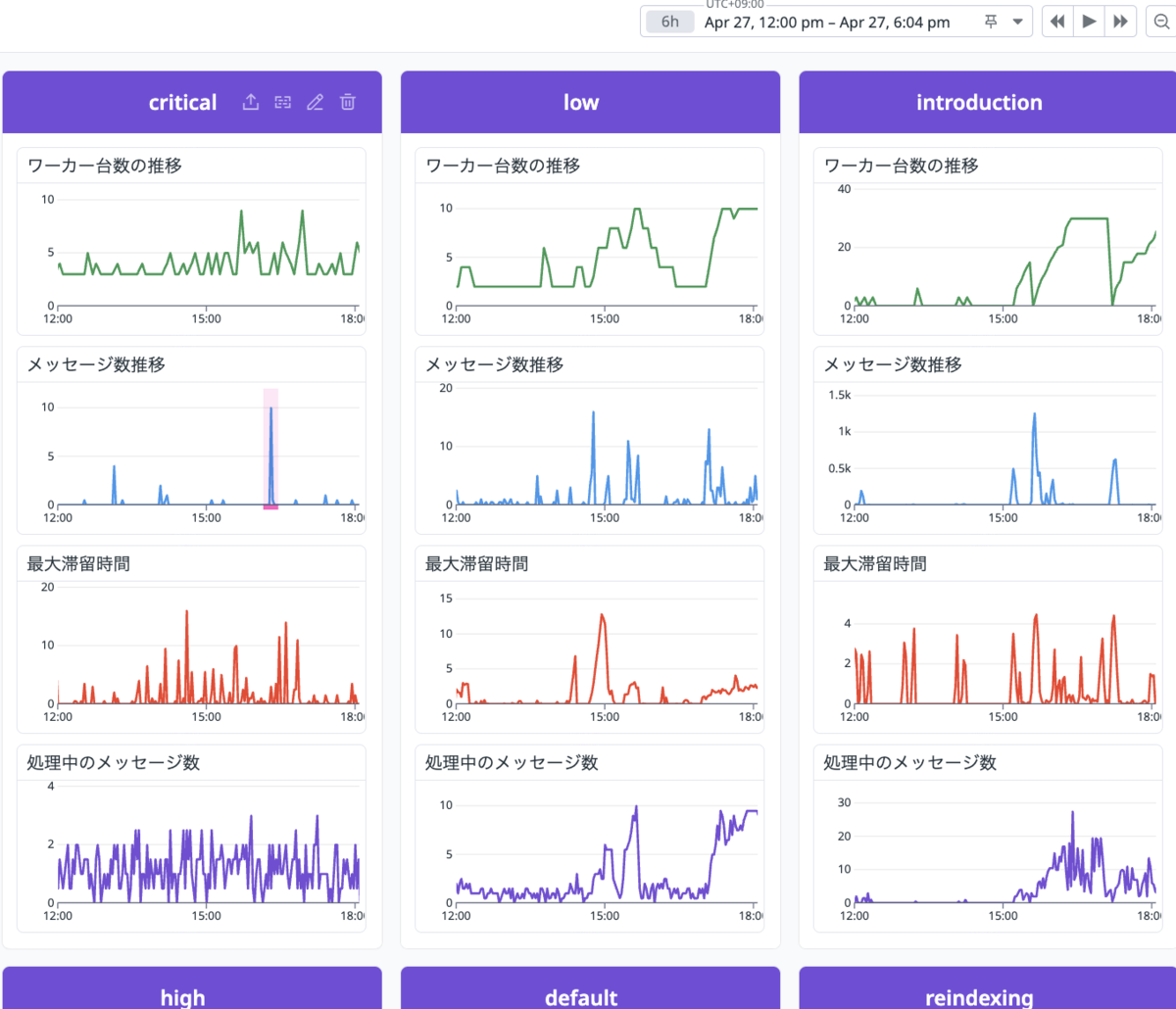Click the pencil edit icon in critical header

[x=315, y=102]
